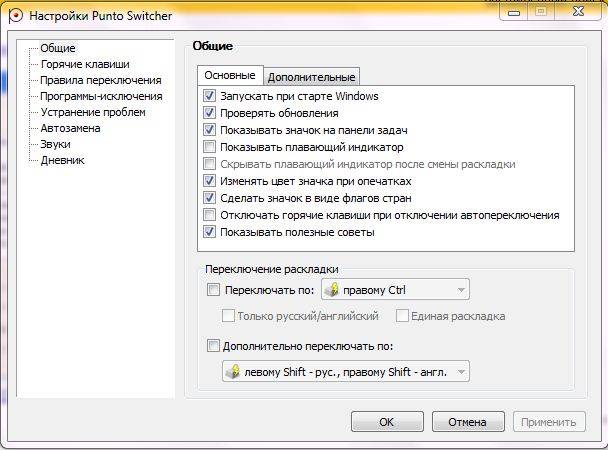Viewport: 608px width, 450px height.
Task: Click the Punto Switcher title bar icon
Action: click(x=14, y=16)
